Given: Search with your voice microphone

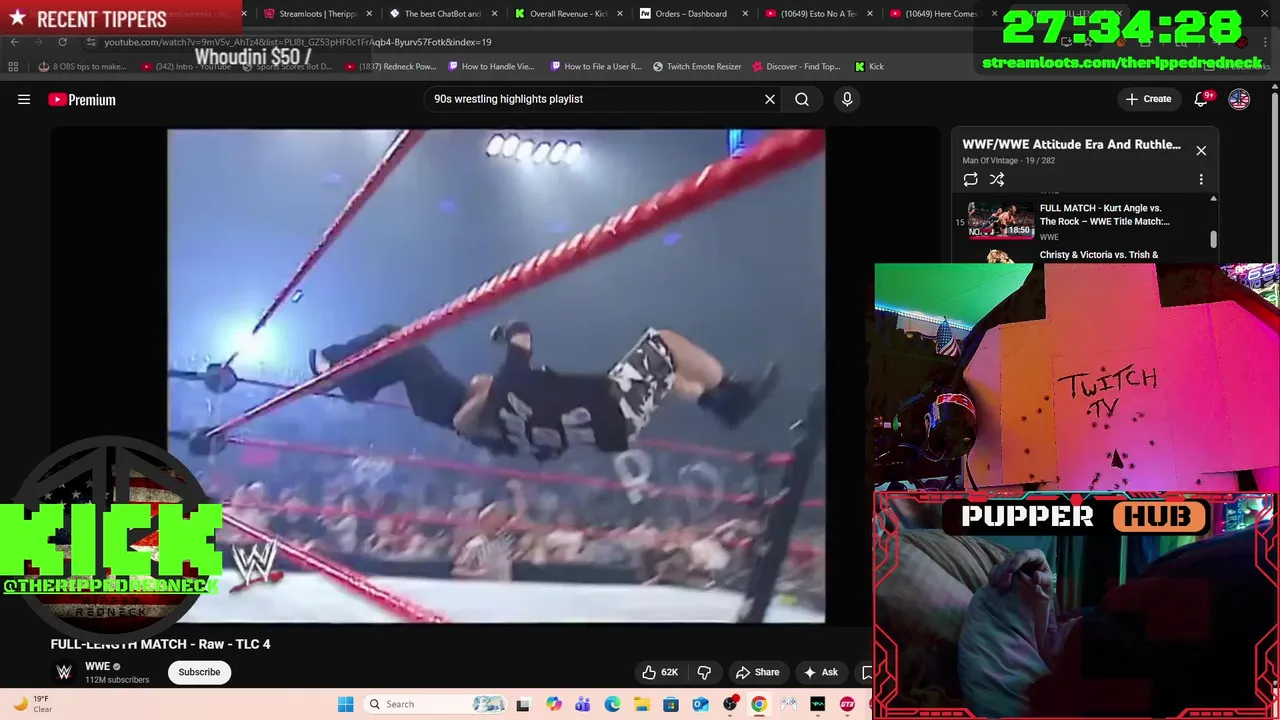Looking at the screenshot, I should tap(847, 99).
